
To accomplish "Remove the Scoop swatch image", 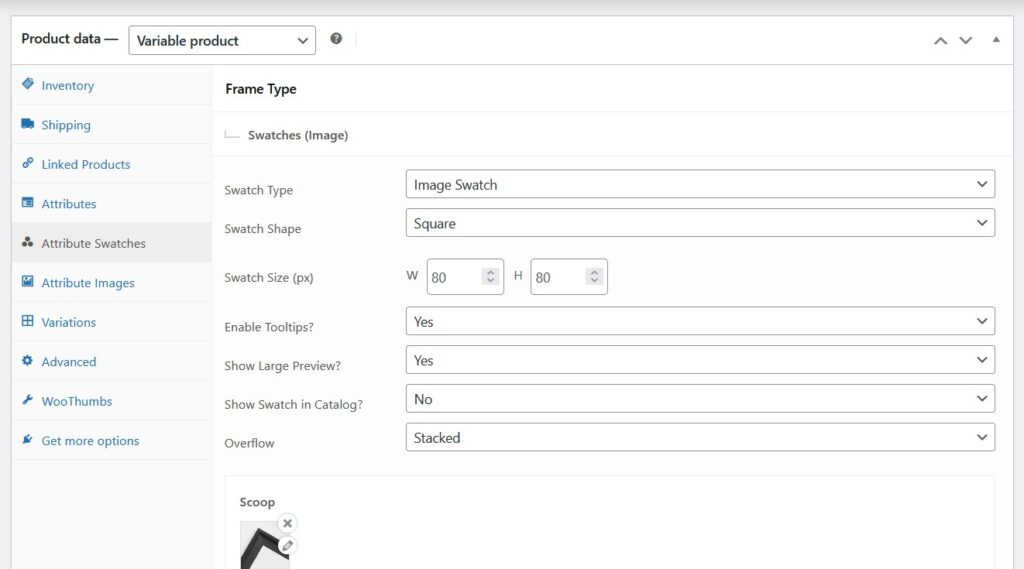I will [287, 523].
